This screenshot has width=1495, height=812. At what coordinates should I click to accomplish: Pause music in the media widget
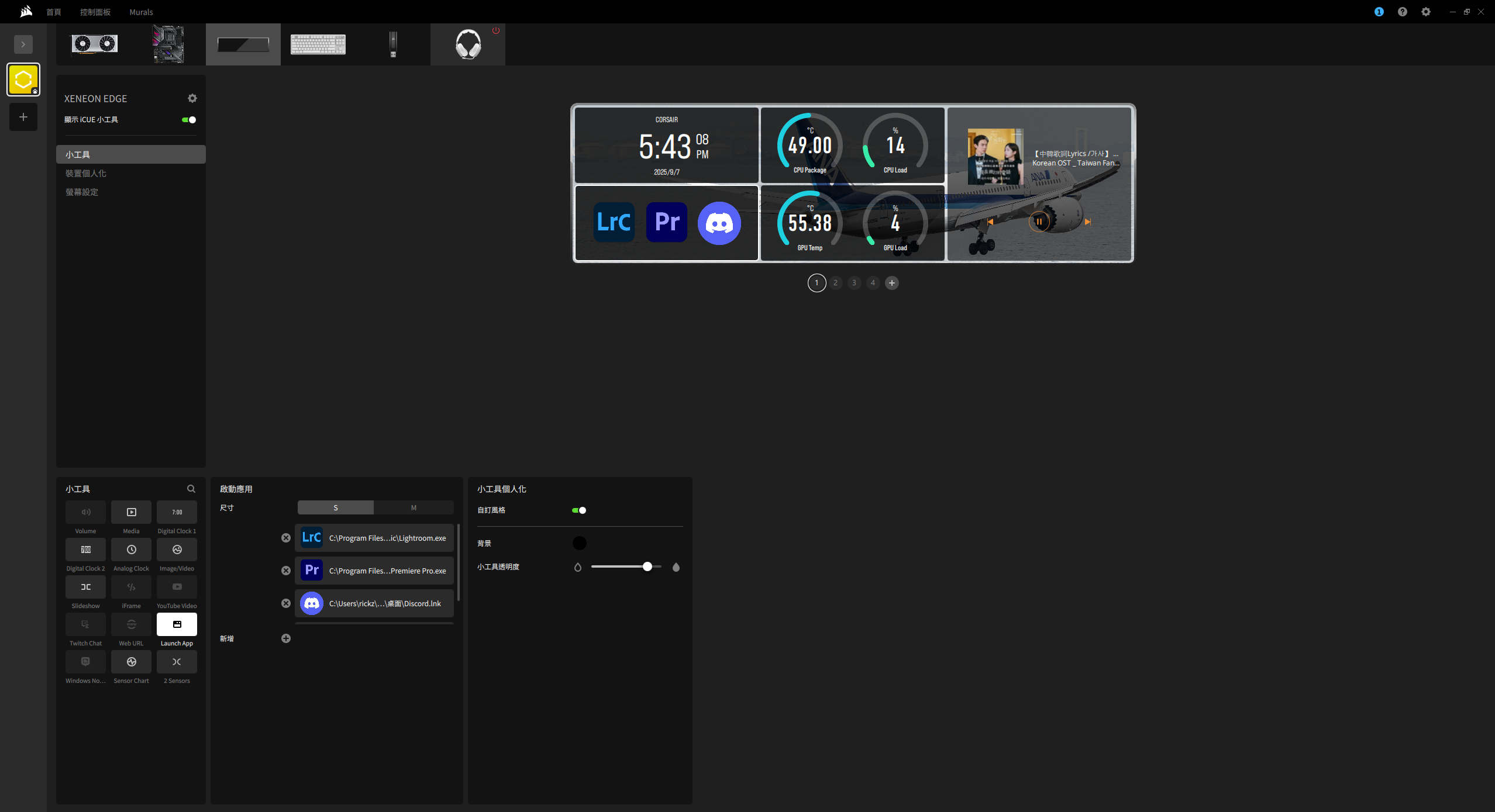pyautogui.click(x=1039, y=222)
